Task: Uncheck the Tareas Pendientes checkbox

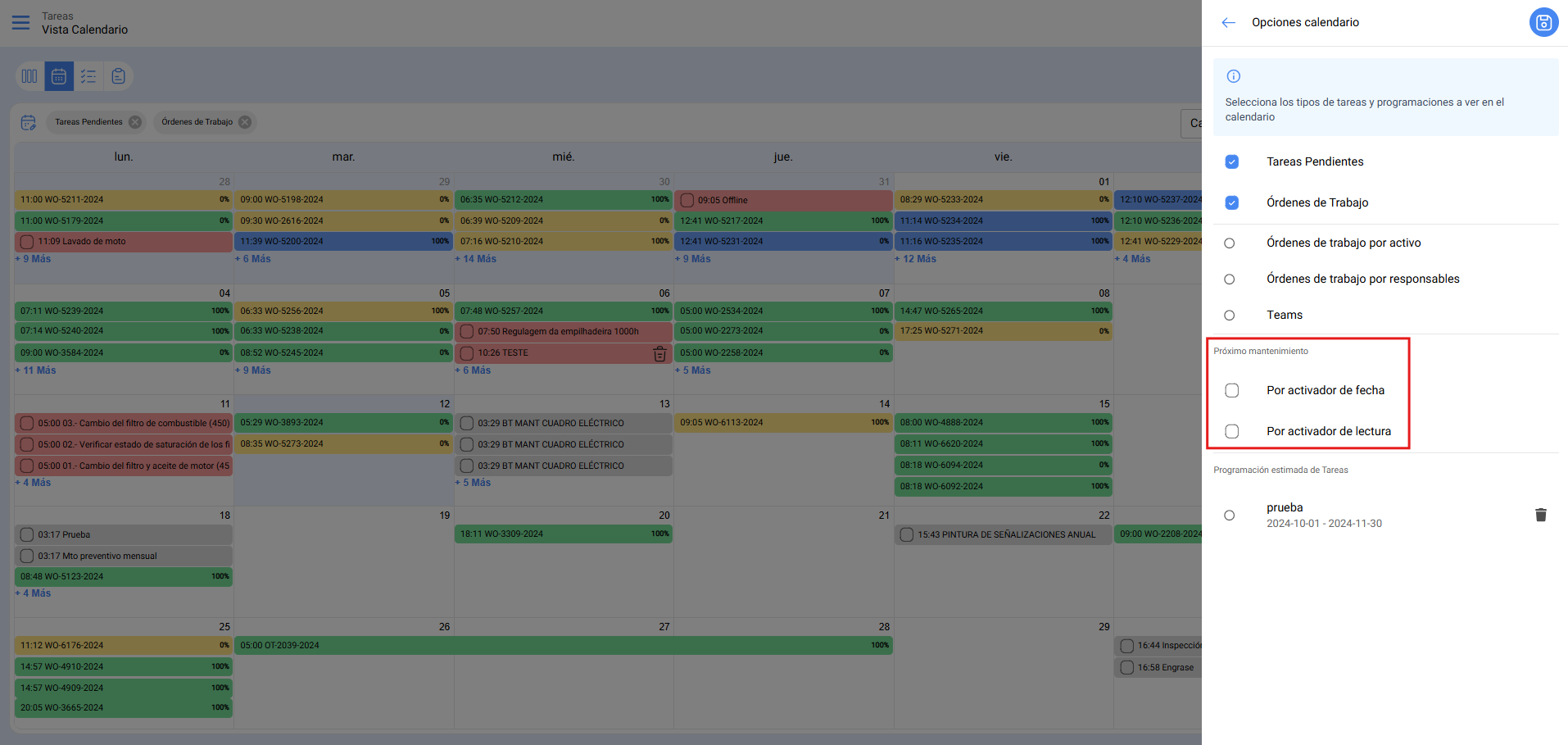Action: point(1231,161)
